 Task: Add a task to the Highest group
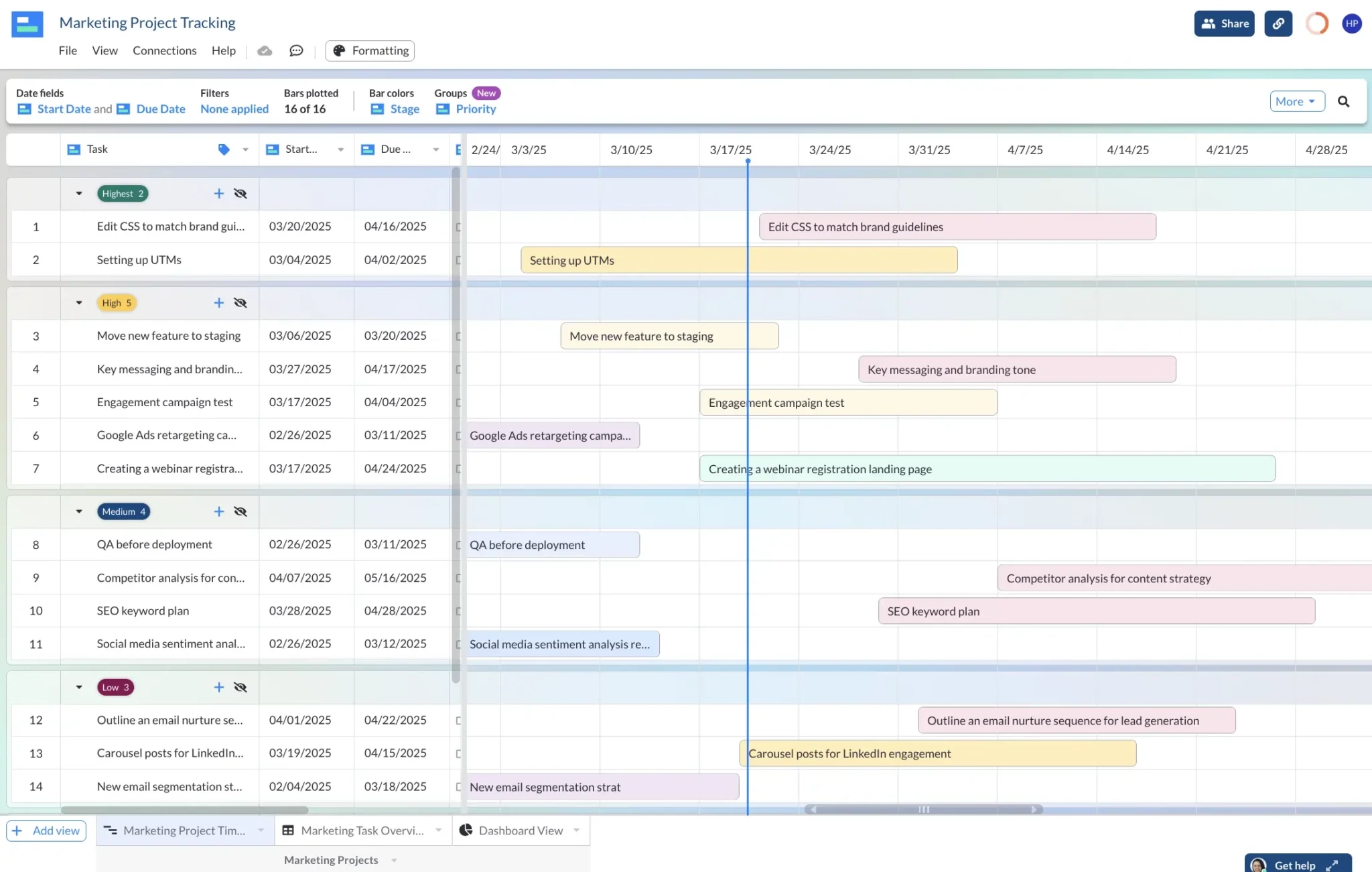click(x=218, y=194)
